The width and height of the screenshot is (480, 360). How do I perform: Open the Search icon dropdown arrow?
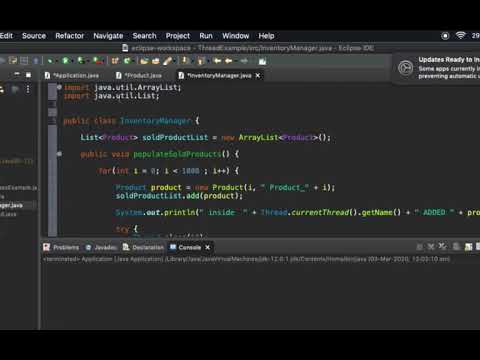point(174,61)
